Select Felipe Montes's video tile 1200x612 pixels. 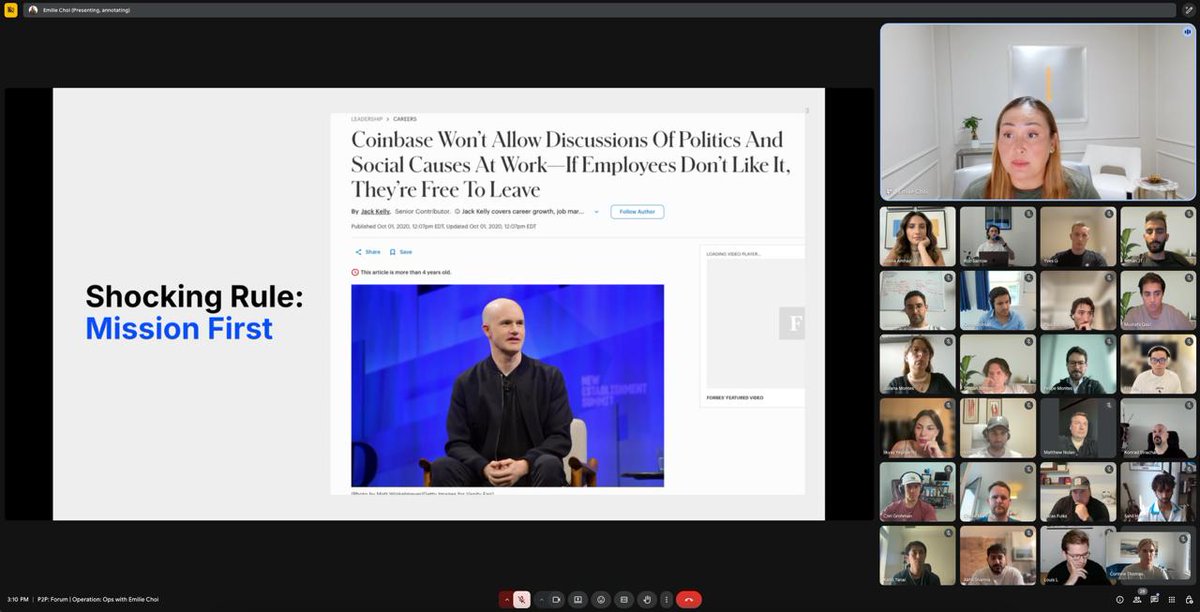(x=1077, y=364)
